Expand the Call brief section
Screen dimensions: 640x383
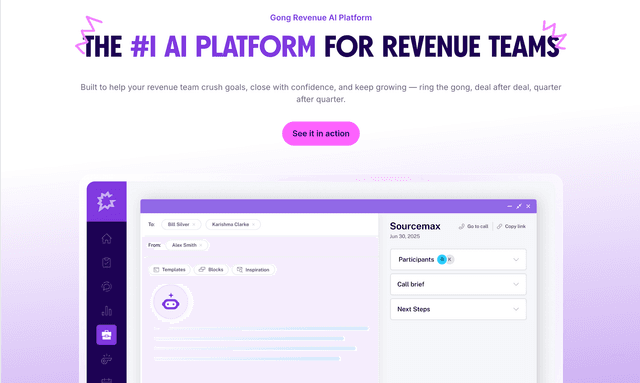458,285
